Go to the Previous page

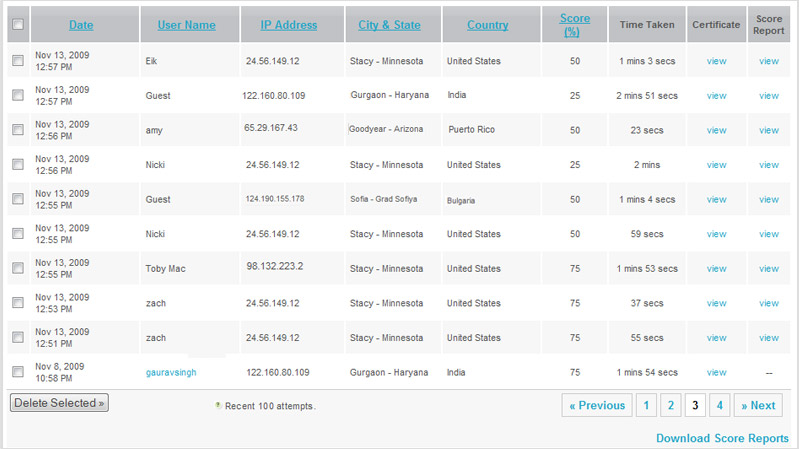[x=596, y=405]
